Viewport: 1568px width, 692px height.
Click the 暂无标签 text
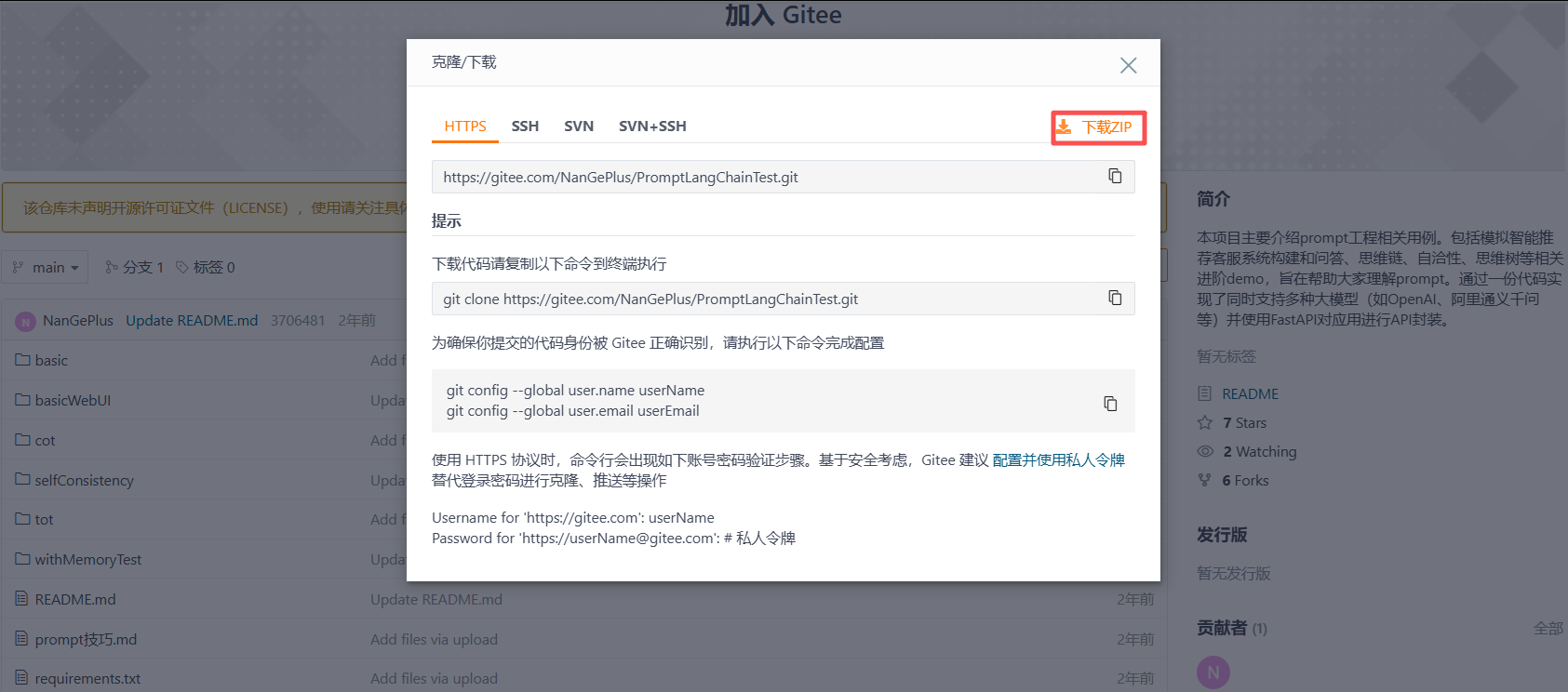(x=1226, y=357)
